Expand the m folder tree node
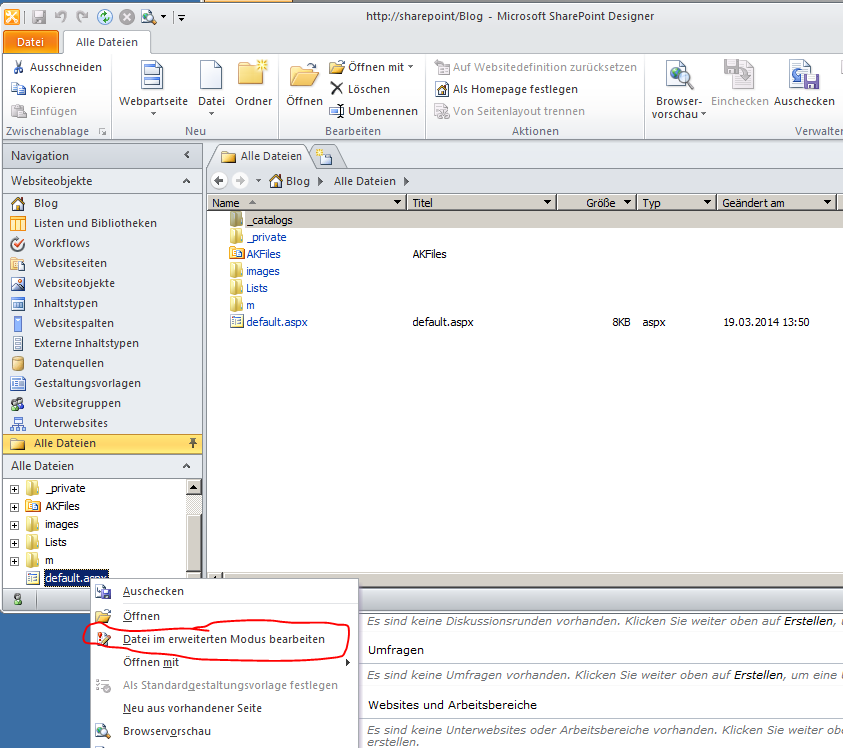Screen dimensions: 843x748 point(15,561)
